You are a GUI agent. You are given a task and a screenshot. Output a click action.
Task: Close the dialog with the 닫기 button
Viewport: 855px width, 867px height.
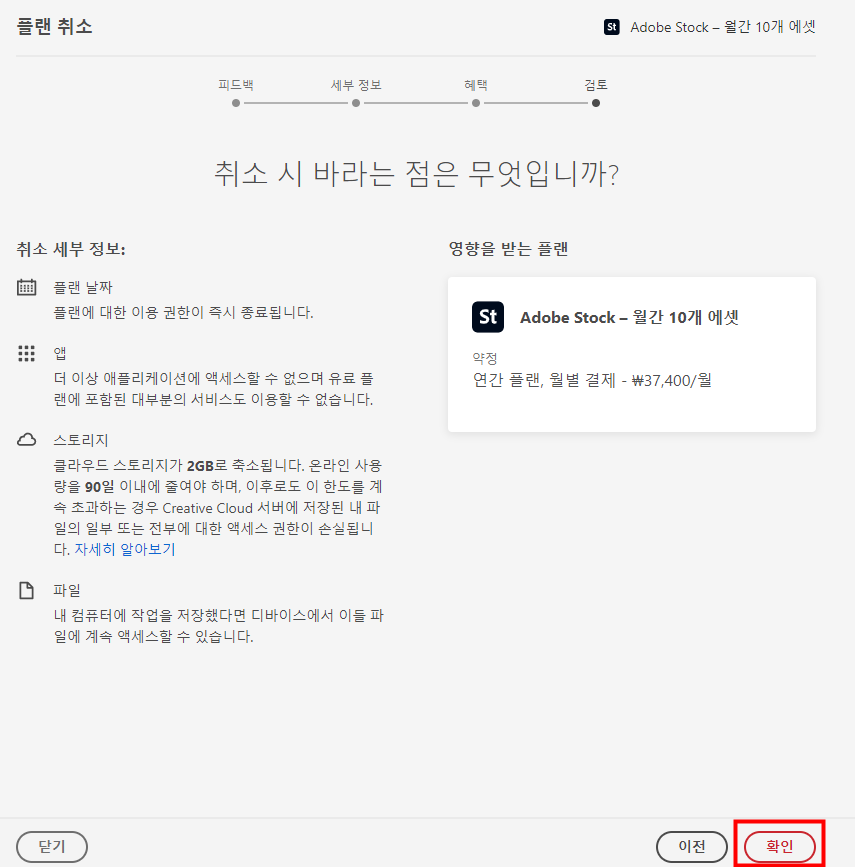[52, 846]
